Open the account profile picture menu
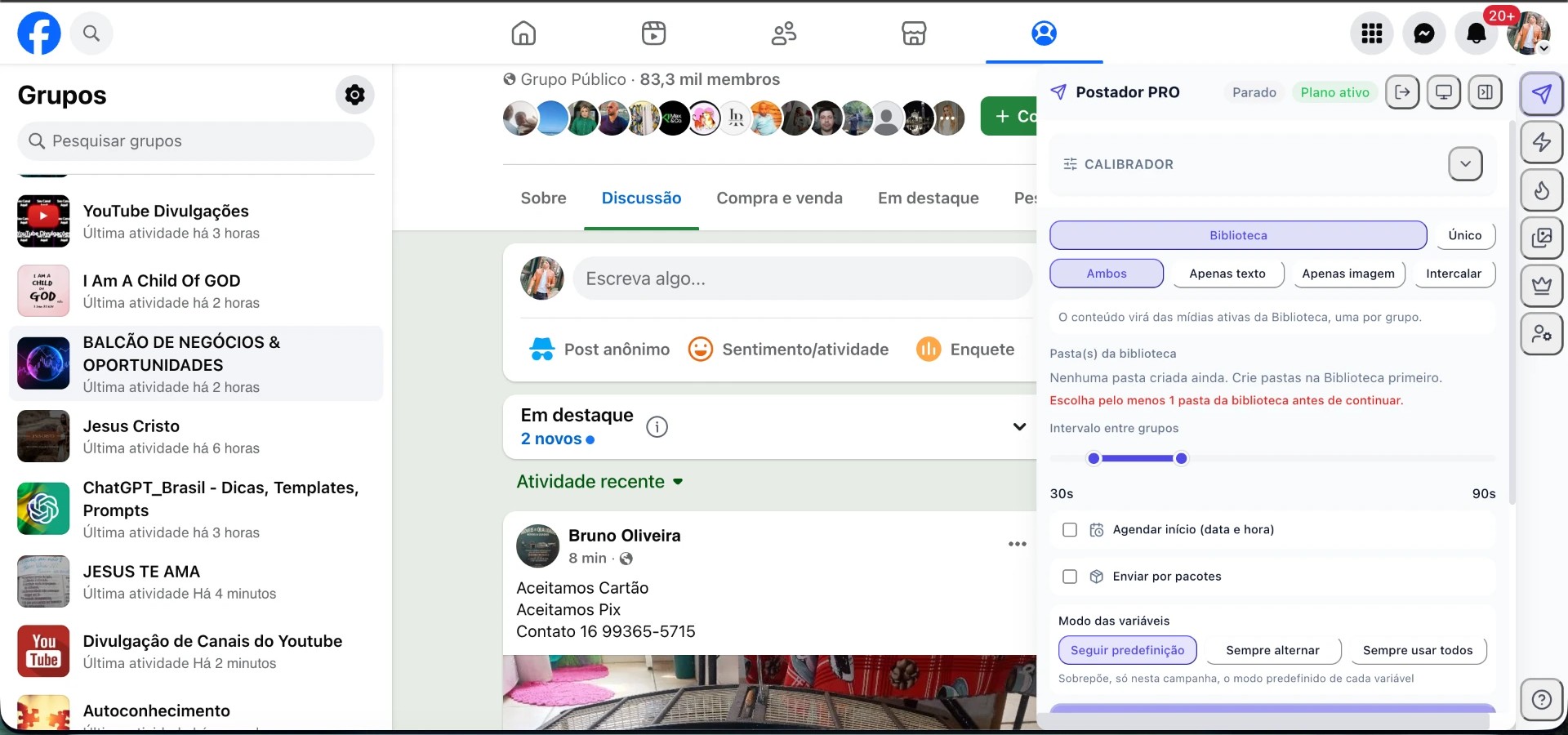Screen dimensions: 1568x735 click(x=1529, y=33)
